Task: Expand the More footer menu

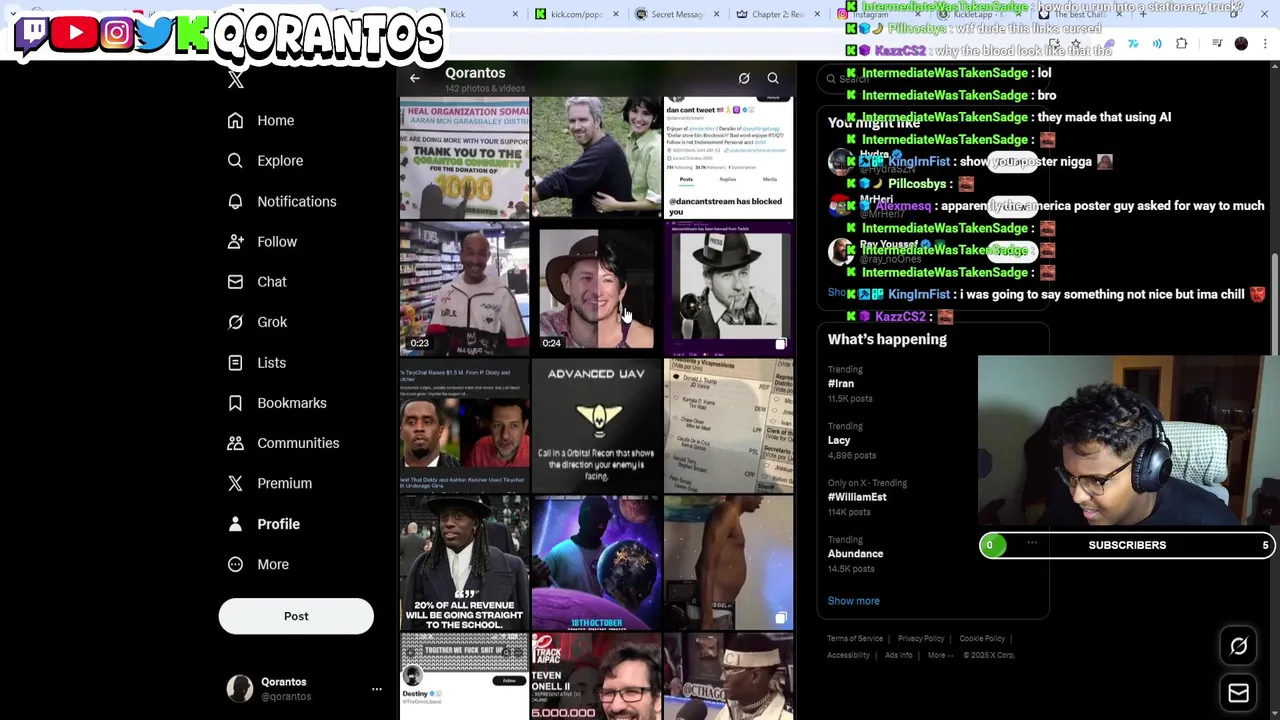Action: pos(939,656)
